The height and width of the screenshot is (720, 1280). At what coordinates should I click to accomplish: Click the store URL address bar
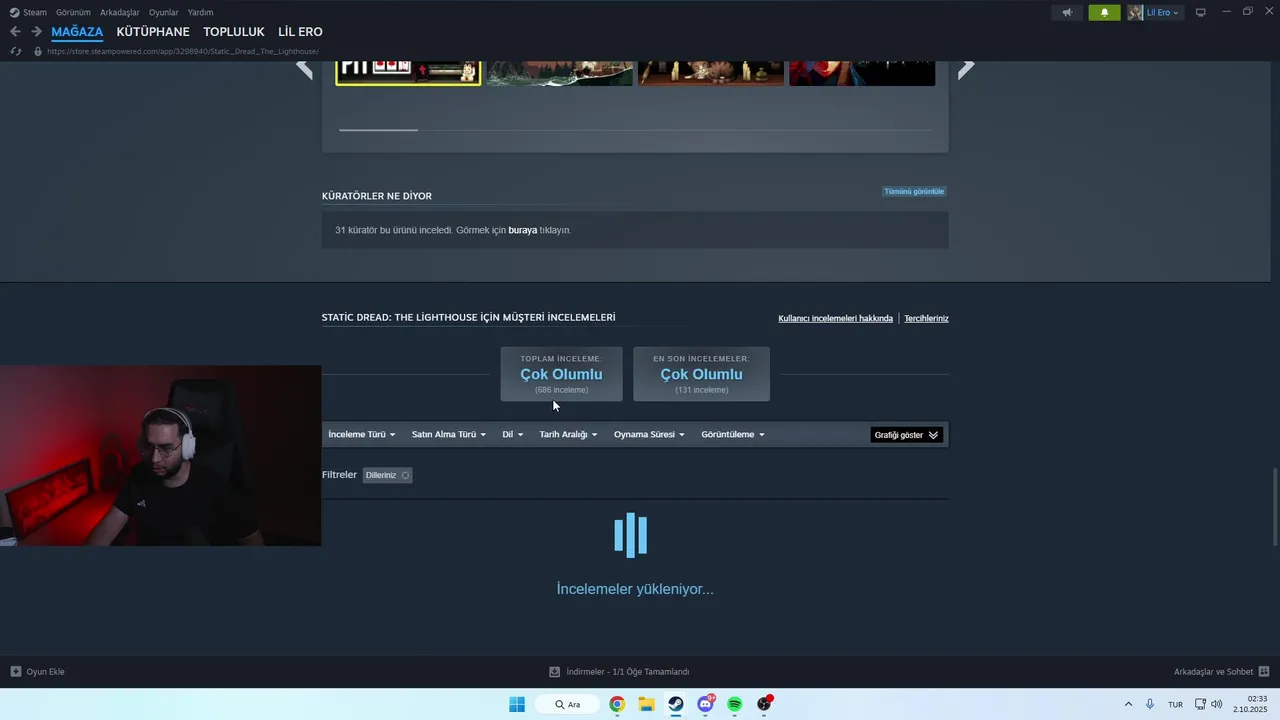(183, 51)
